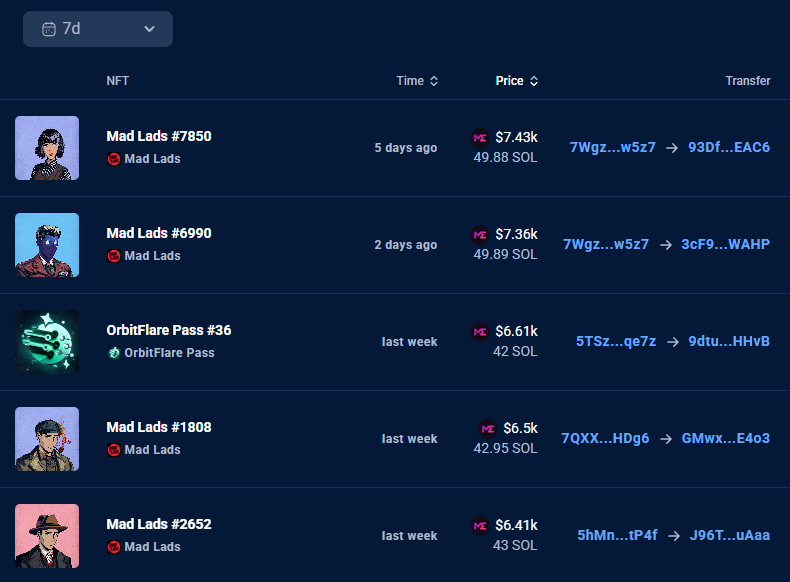Open the 7d time range dropdown
Image resolution: width=790 pixels, height=582 pixels.
coord(98,29)
